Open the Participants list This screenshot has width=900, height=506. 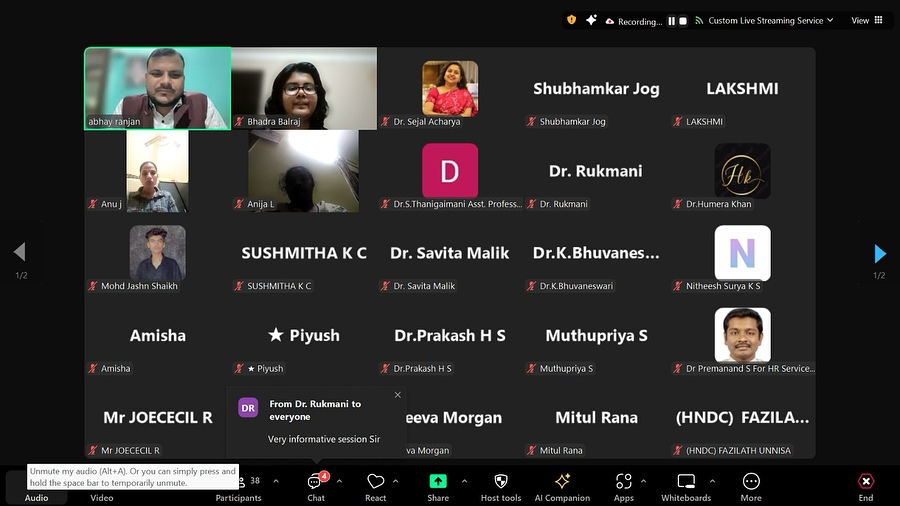coord(241,485)
